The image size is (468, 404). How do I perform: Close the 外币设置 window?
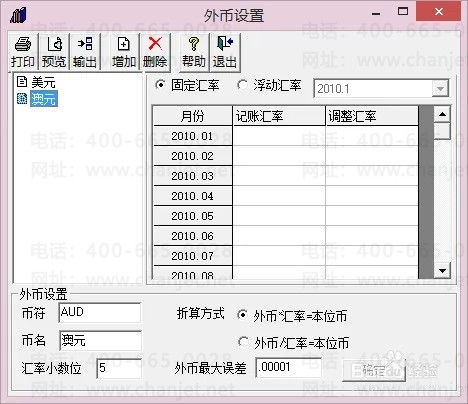pos(439,12)
